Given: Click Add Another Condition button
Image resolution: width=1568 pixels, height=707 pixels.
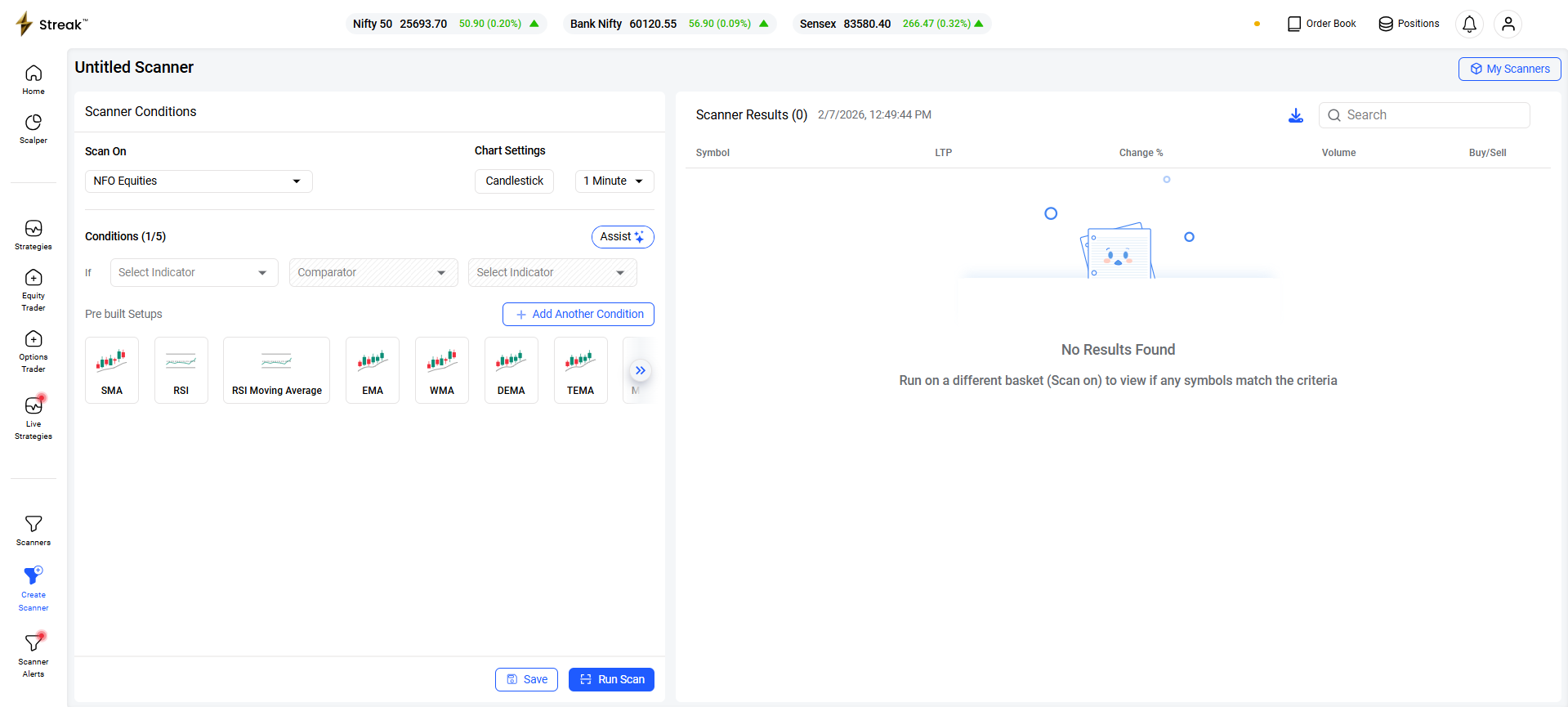Looking at the screenshot, I should click(579, 315).
